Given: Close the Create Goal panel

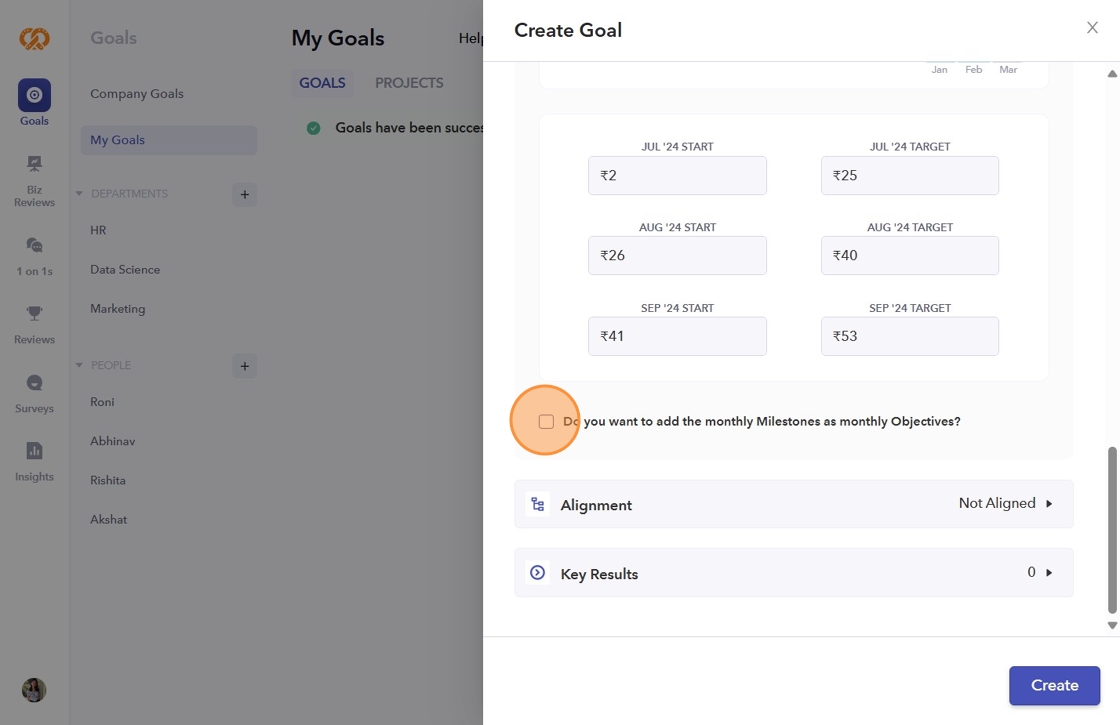Looking at the screenshot, I should tap(1092, 28).
